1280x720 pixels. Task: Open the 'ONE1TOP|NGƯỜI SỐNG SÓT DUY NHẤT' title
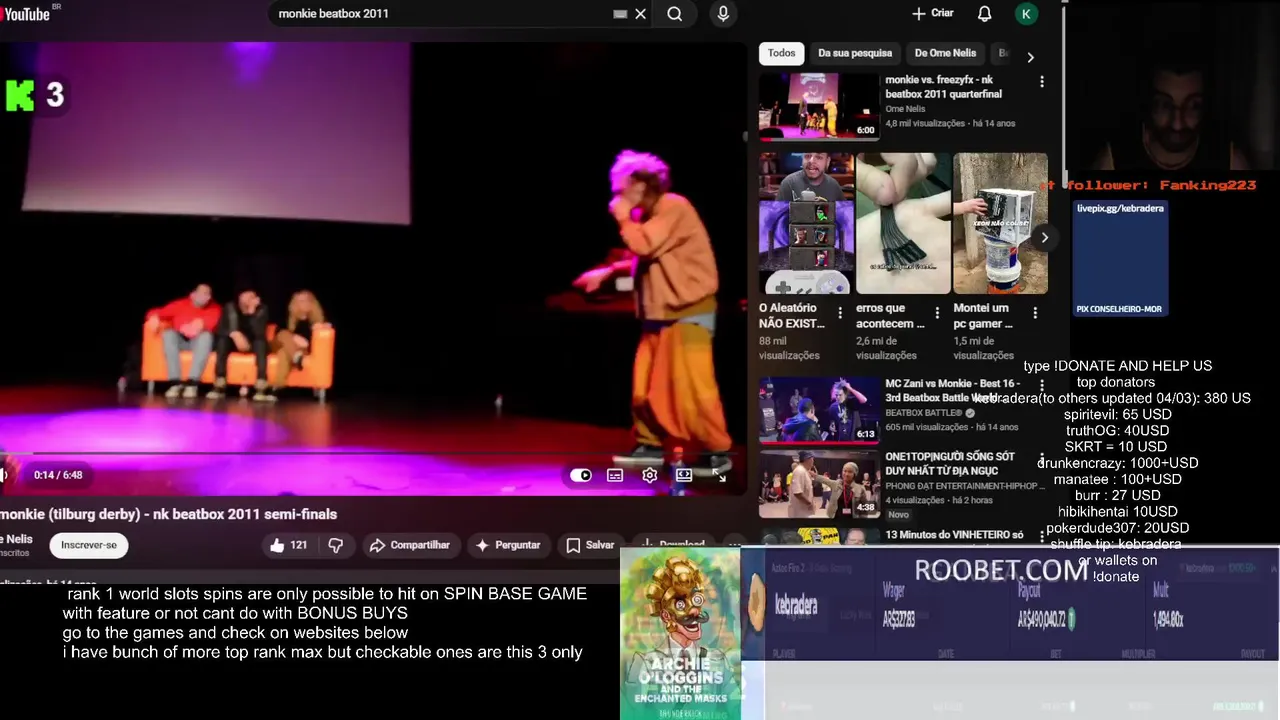[x=950, y=464]
